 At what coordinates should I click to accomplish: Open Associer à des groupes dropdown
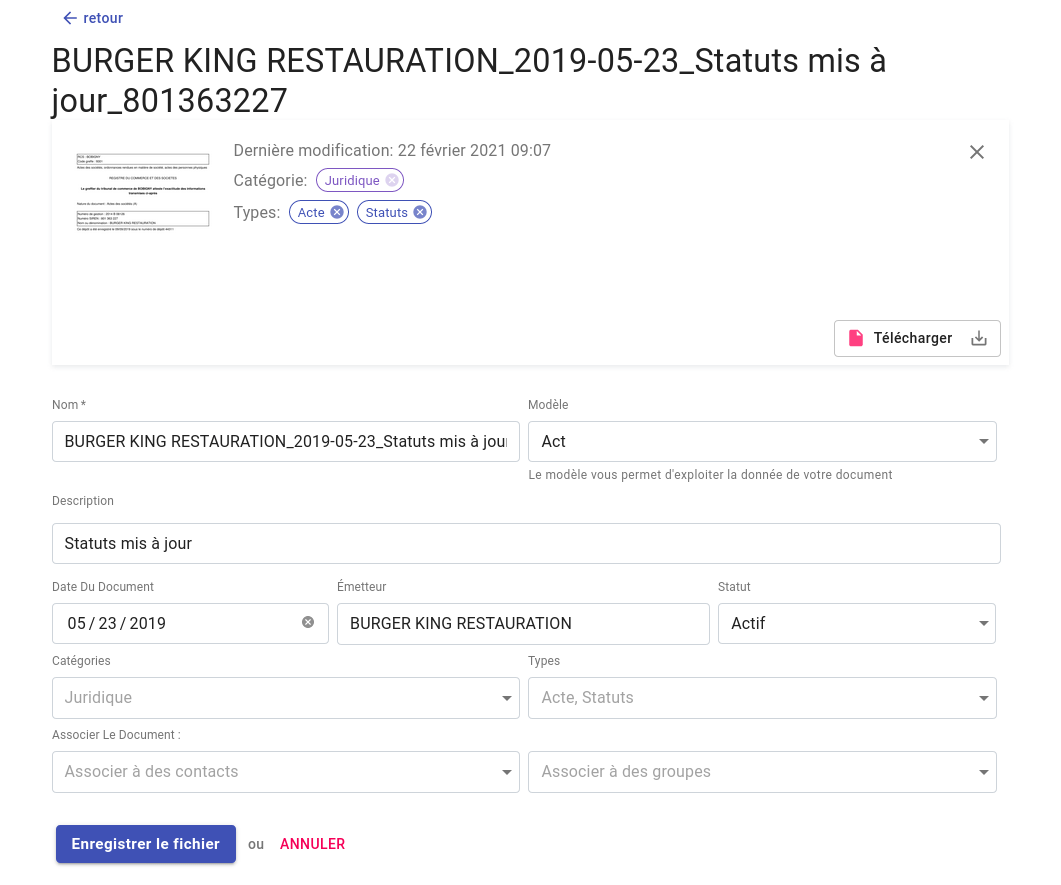[x=983, y=772]
